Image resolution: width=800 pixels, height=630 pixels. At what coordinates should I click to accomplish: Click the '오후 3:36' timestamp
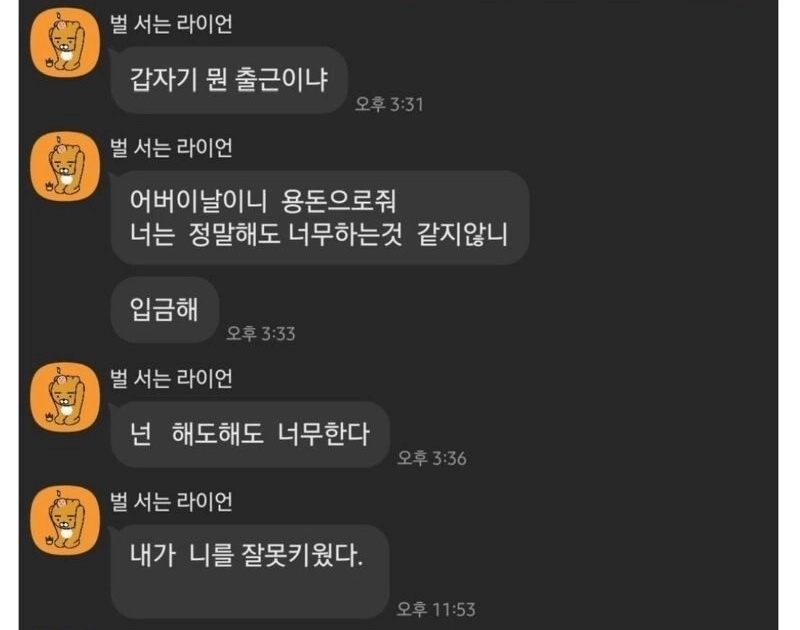point(432,458)
